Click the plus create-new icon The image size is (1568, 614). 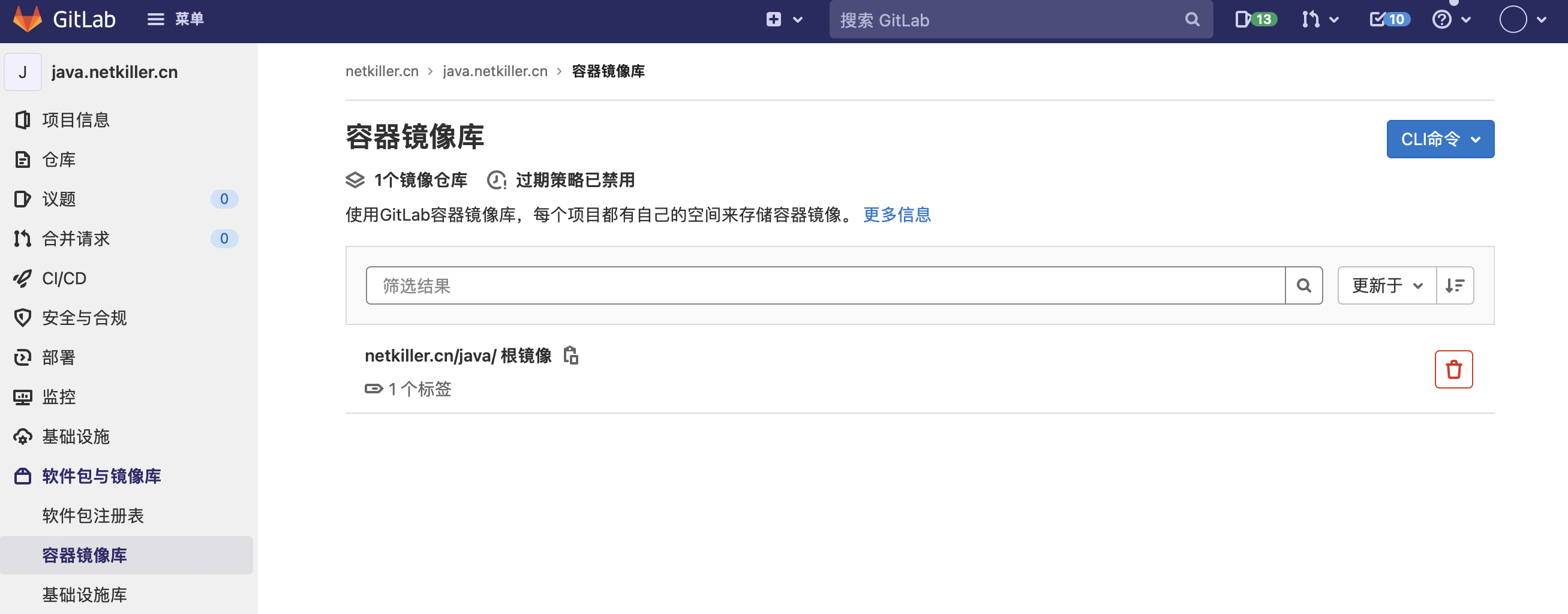pyautogui.click(x=774, y=19)
